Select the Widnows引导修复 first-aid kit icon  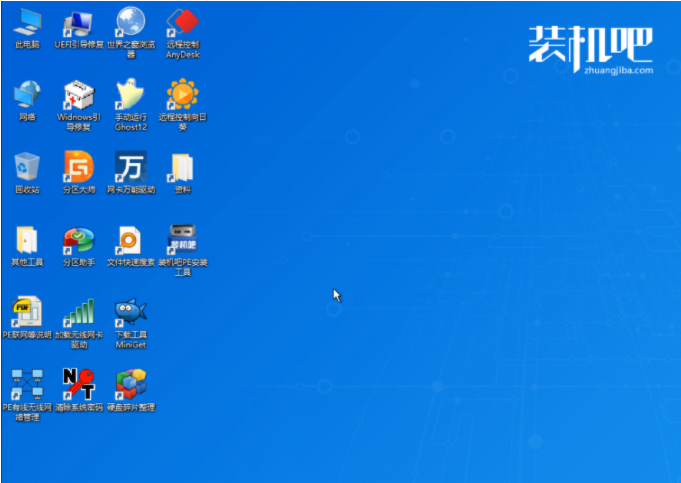(x=79, y=95)
